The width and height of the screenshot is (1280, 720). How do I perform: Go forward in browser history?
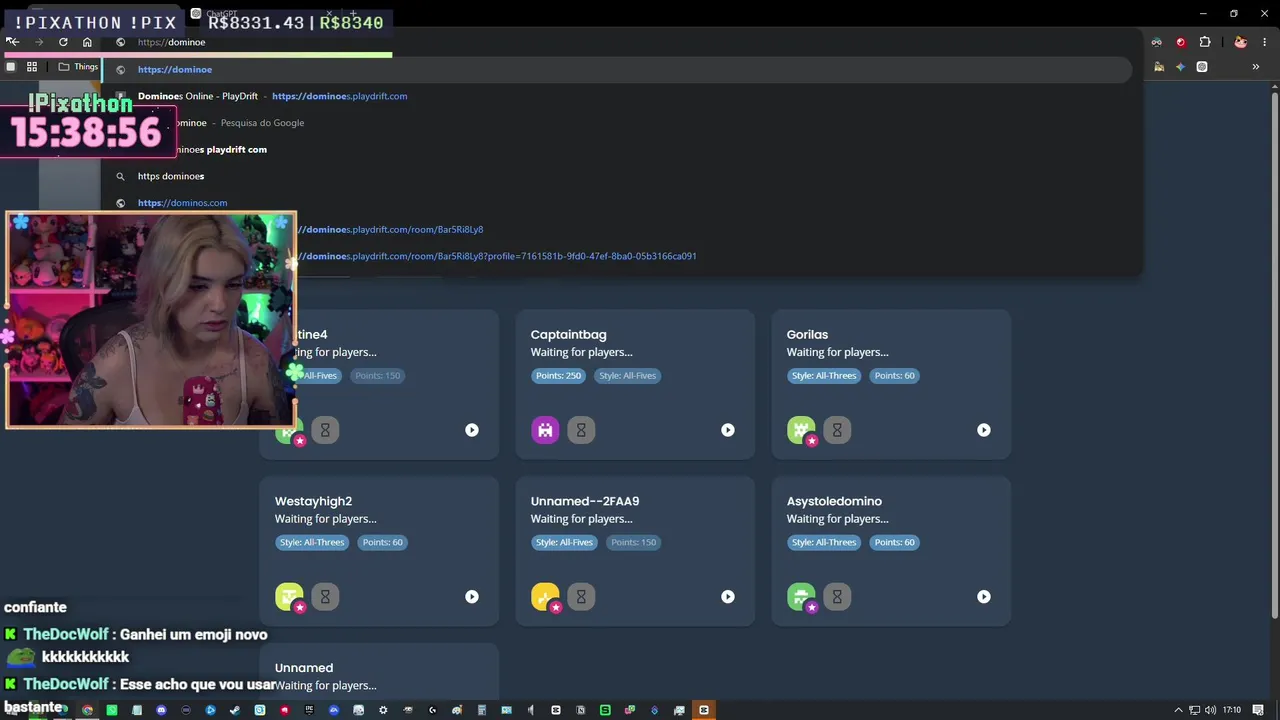39,42
